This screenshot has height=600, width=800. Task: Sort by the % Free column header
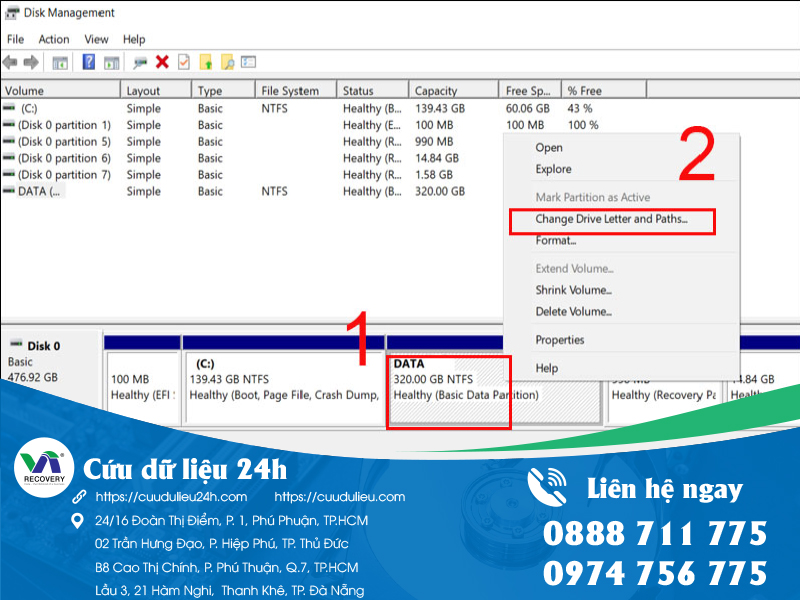604,90
